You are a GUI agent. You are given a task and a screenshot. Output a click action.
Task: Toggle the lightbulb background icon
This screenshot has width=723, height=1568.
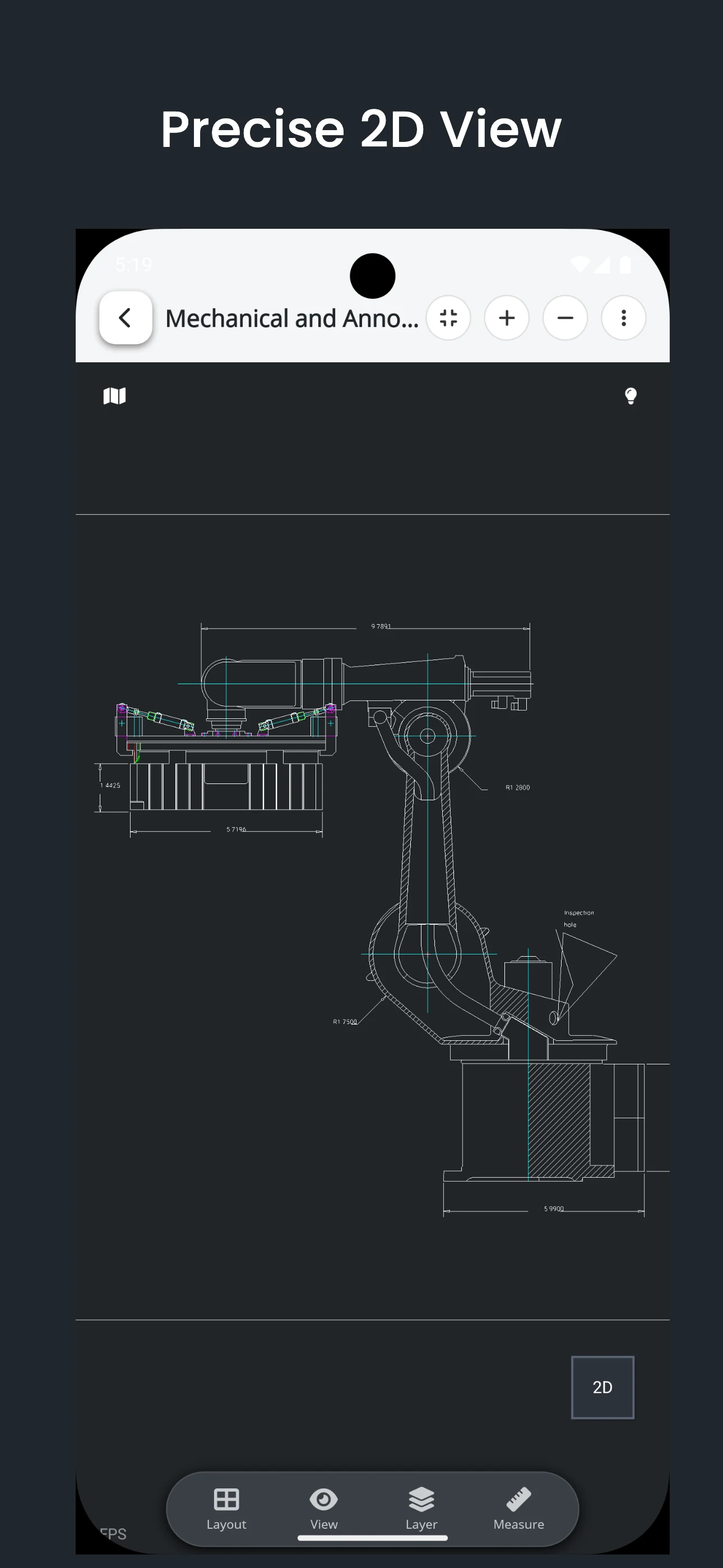tap(631, 396)
